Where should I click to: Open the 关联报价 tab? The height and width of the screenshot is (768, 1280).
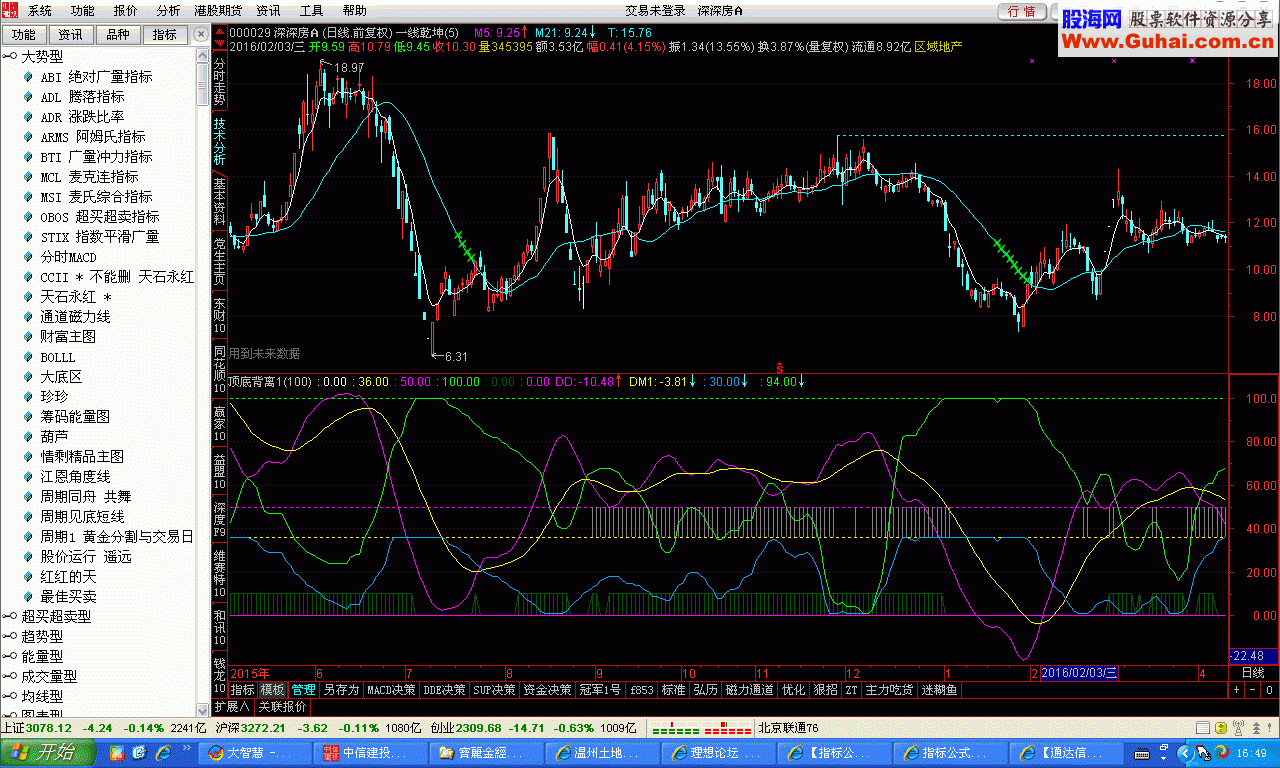(x=283, y=706)
